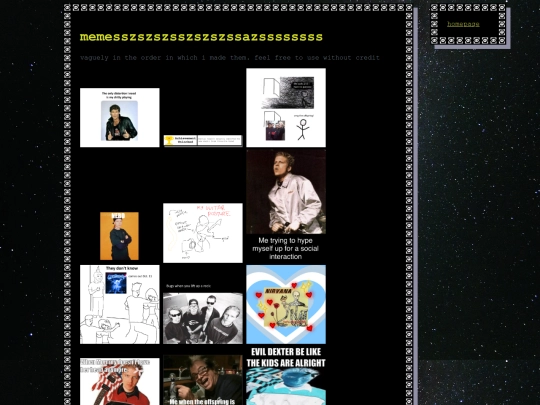Viewport: 540px width, 405px height.
Task: Open the homepage link
Action: pyautogui.click(x=463, y=24)
